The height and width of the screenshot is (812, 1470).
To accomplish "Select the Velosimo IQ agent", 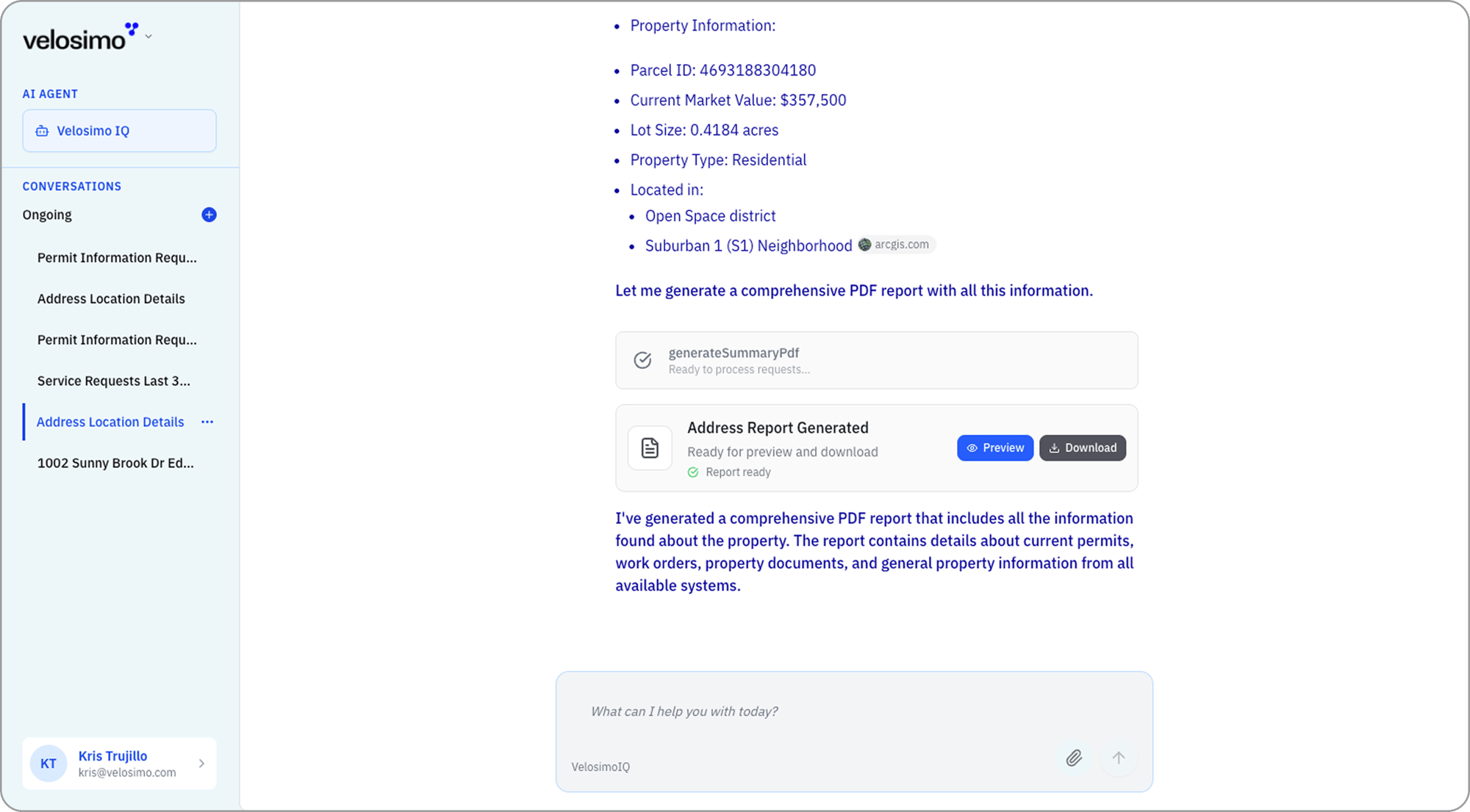I will tap(119, 131).
